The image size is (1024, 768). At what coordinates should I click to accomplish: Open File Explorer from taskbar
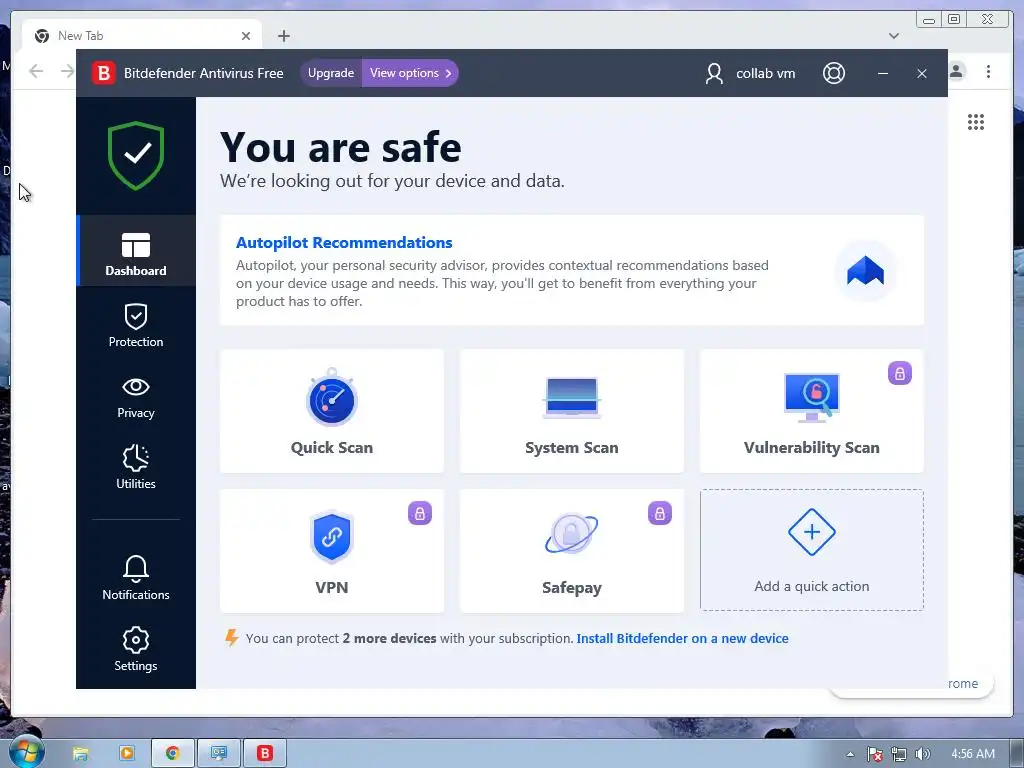80,754
